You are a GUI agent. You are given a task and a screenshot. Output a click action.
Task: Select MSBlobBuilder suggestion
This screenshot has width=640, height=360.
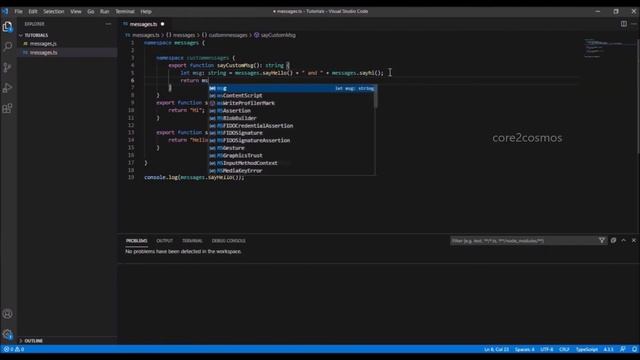[292, 118]
